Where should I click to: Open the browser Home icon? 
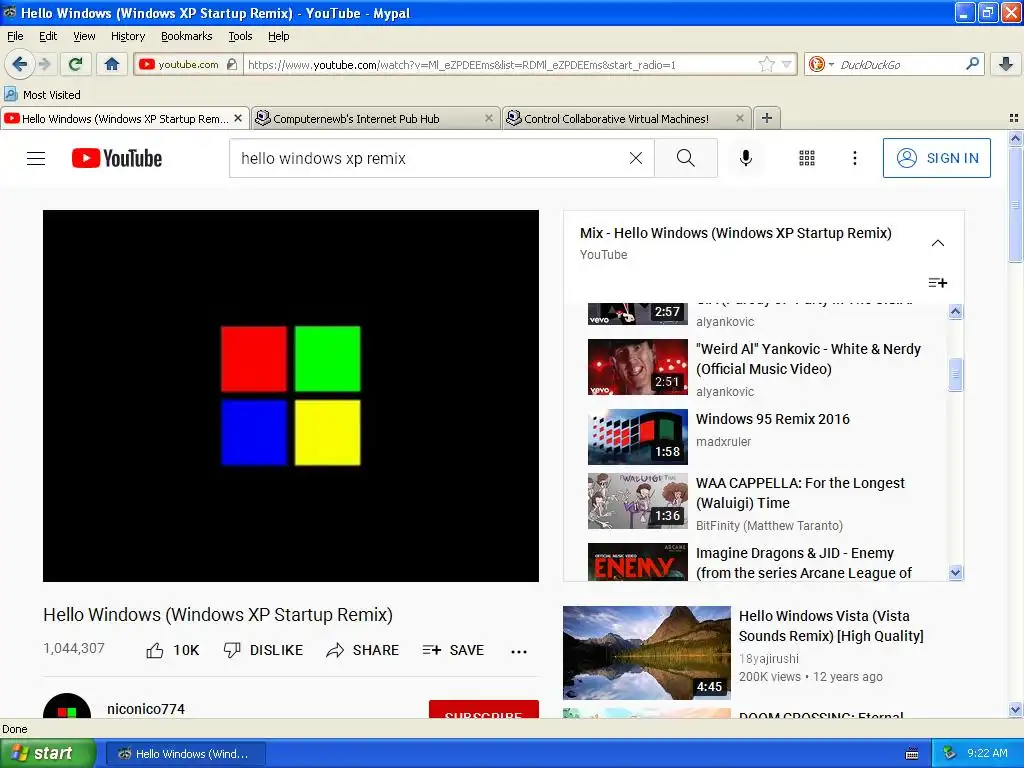(x=112, y=64)
